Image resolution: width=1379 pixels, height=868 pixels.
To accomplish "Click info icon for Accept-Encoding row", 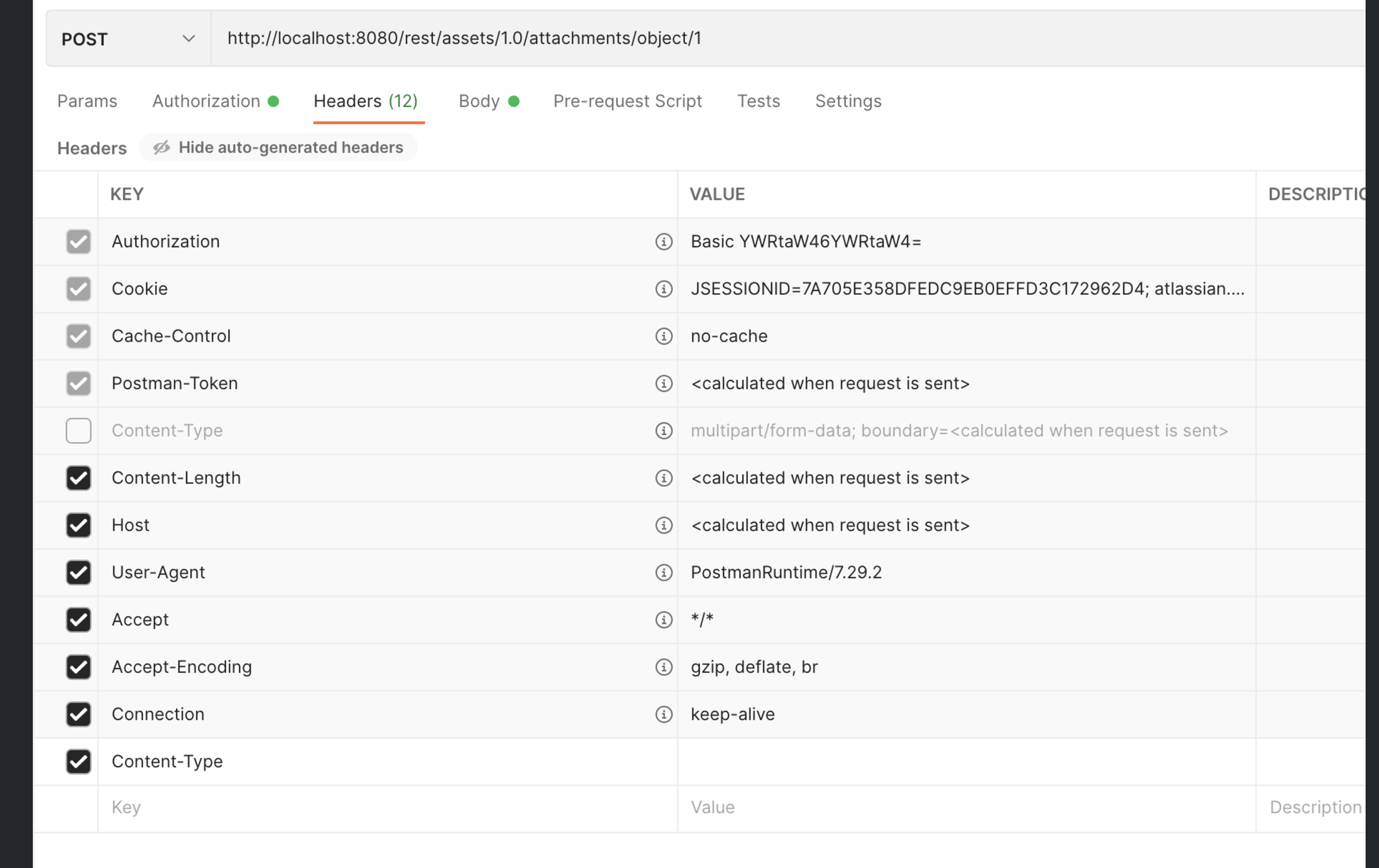I will click(x=663, y=667).
